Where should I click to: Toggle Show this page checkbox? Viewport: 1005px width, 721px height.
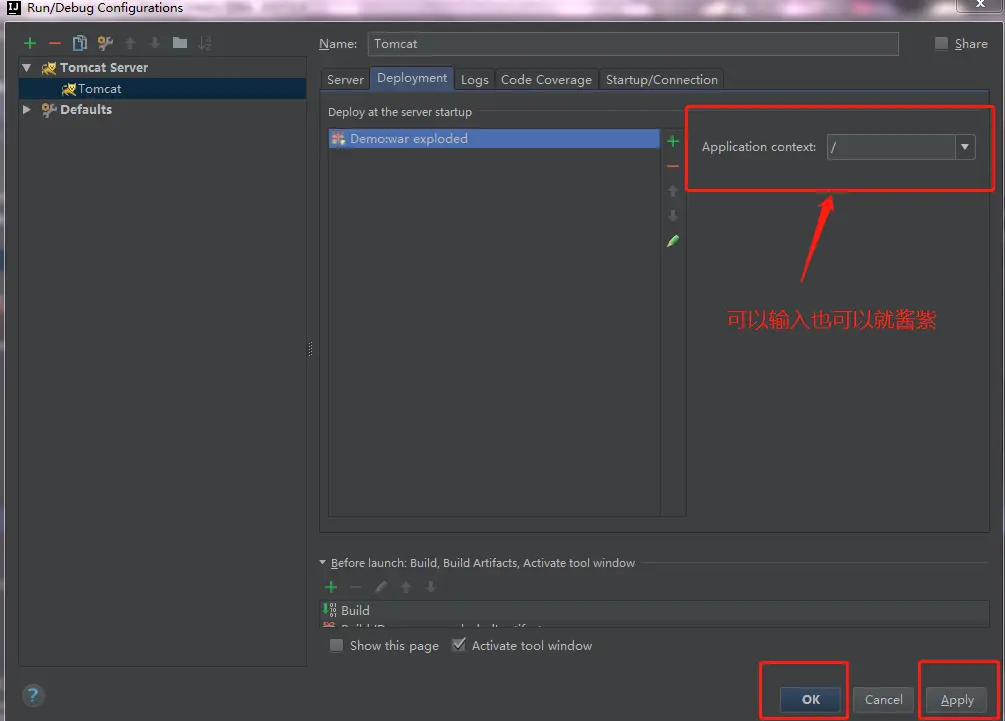[336, 645]
